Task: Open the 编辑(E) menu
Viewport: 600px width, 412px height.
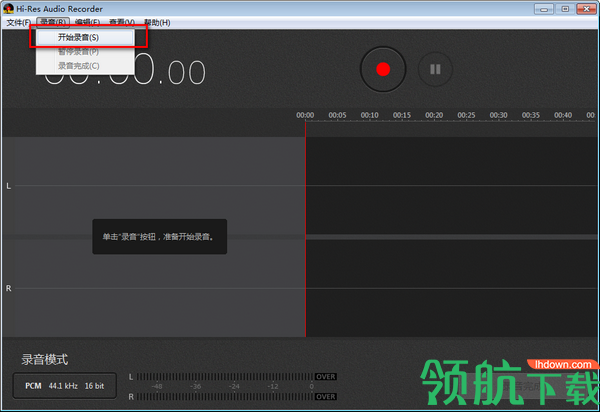Action: tap(88, 23)
